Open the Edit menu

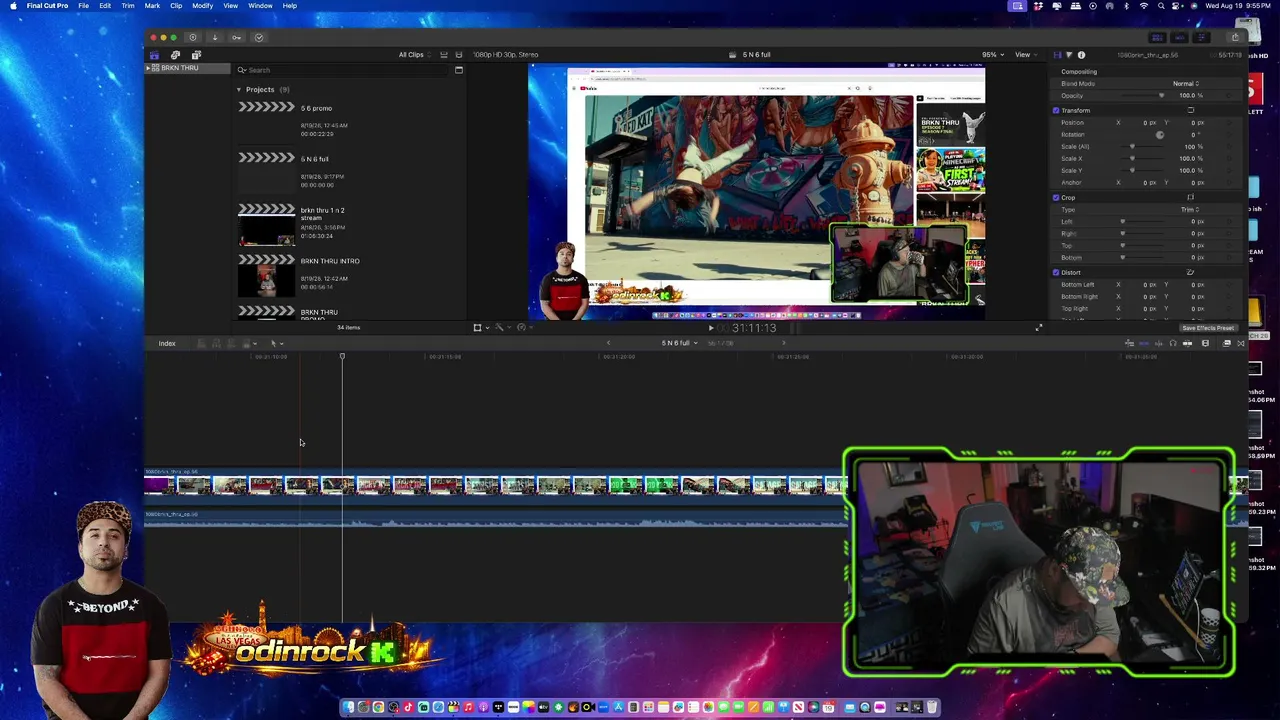click(105, 6)
